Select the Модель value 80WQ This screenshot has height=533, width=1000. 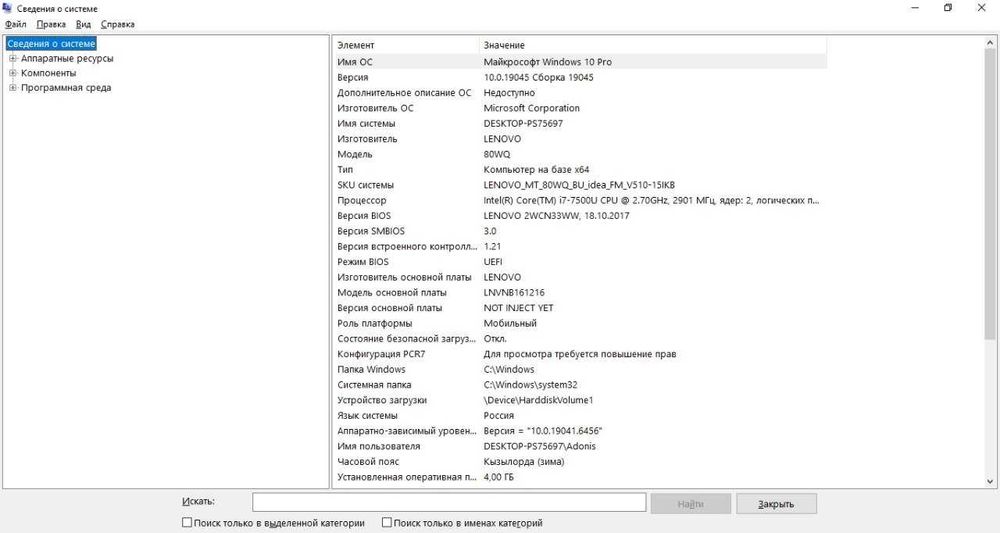tap(497, 154)
